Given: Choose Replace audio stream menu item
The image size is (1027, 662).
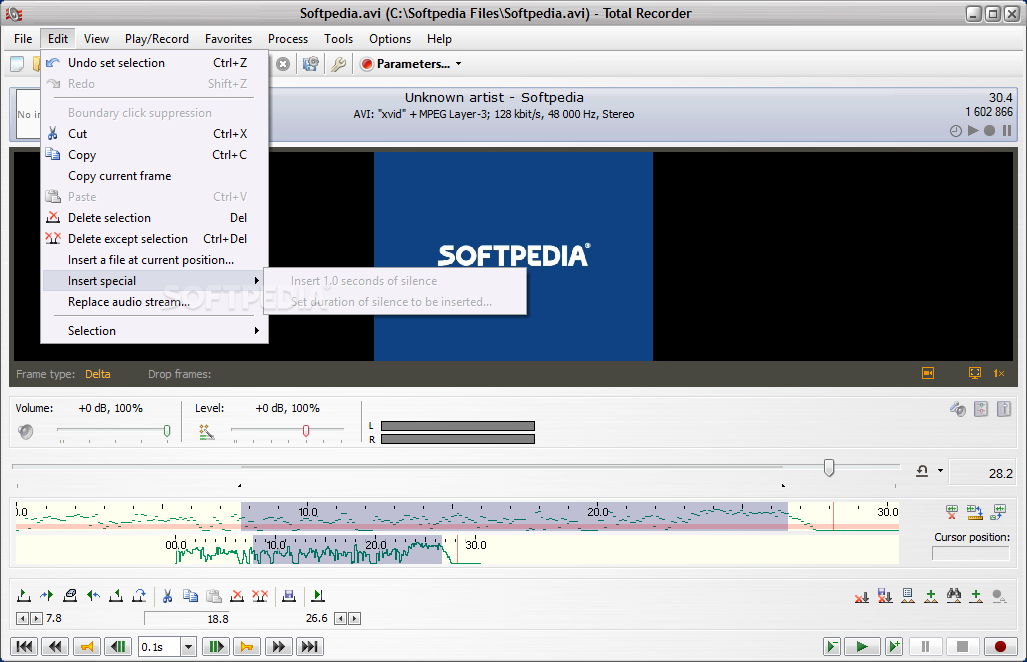Looking at the screenshot, I should [x=155, y=302].
